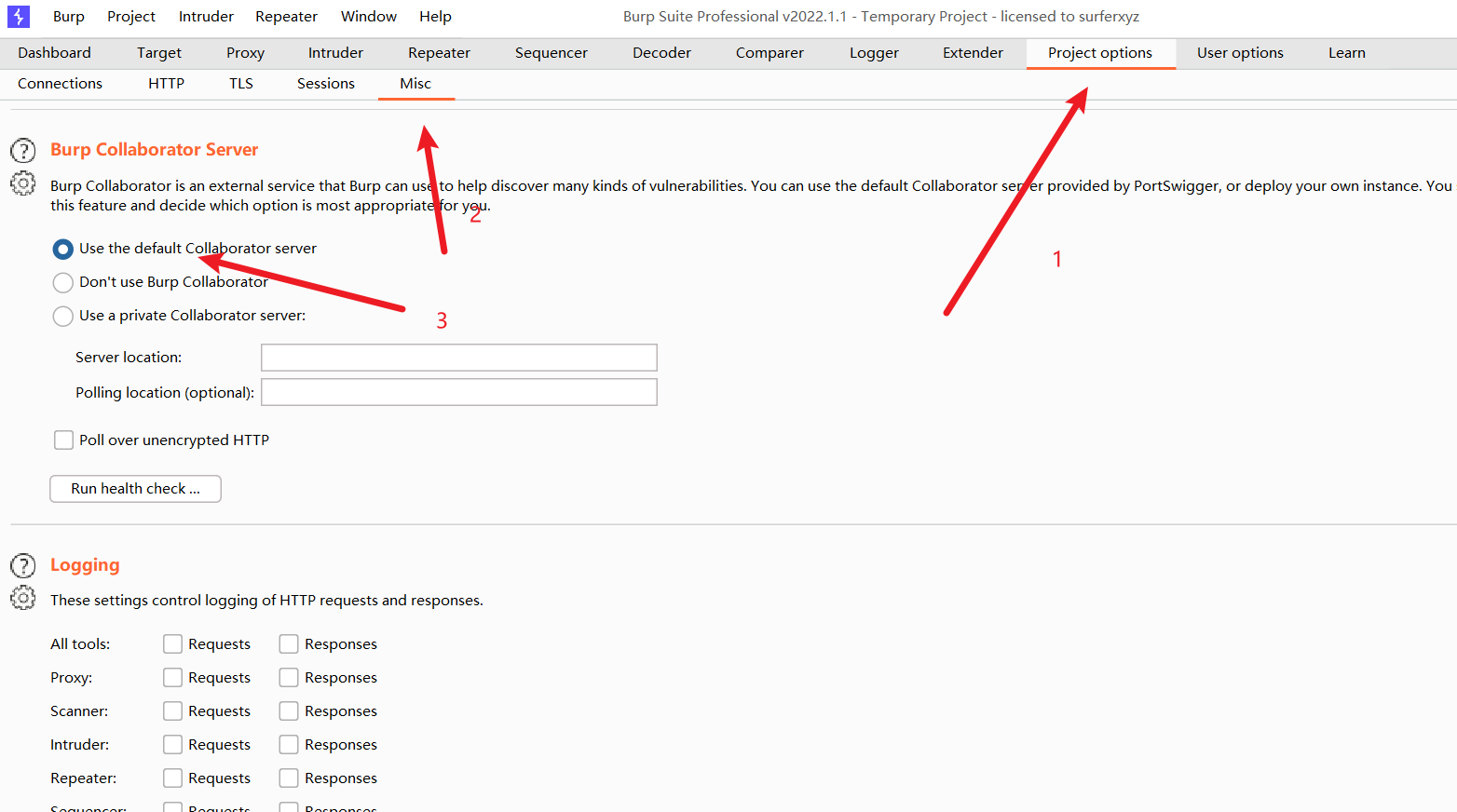1457x812 pixels.
Task: Open the Sessions sub-tab
Action: point(326,84)
